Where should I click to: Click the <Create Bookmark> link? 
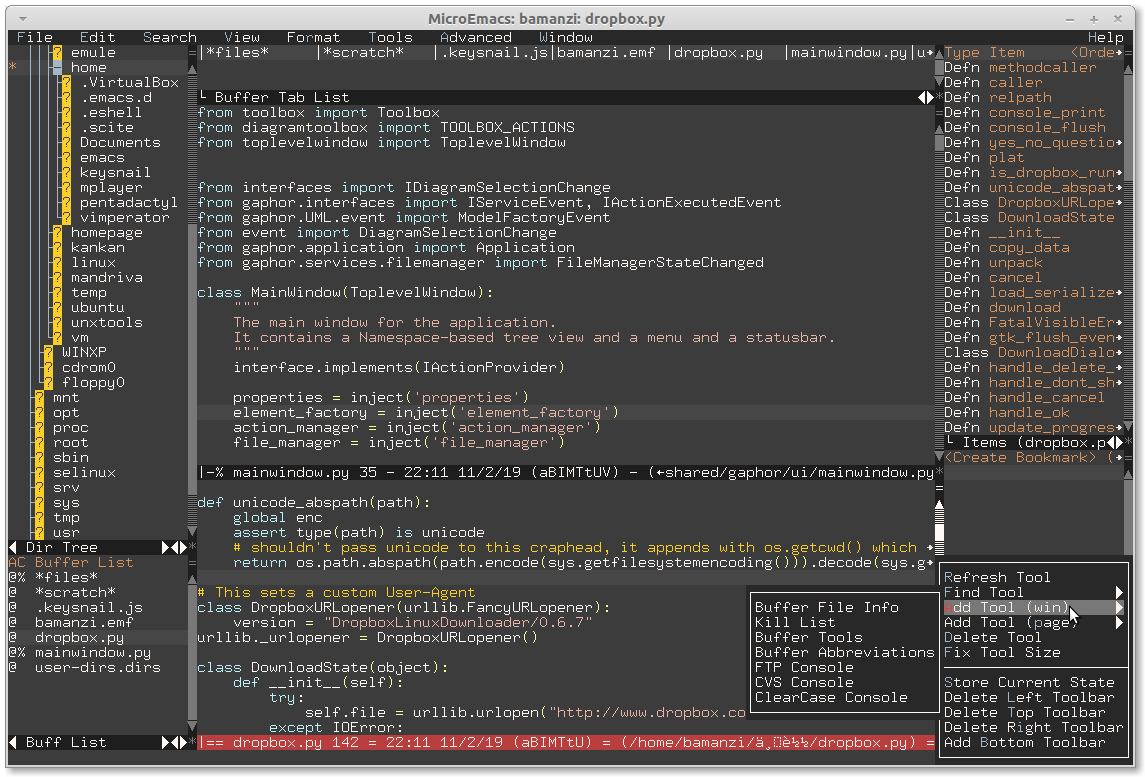point(1020,458)
